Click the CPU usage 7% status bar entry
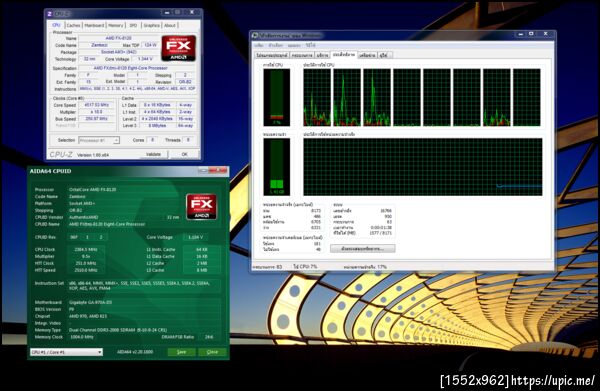This screenshot has width=600, height=391. click(305, 267)
